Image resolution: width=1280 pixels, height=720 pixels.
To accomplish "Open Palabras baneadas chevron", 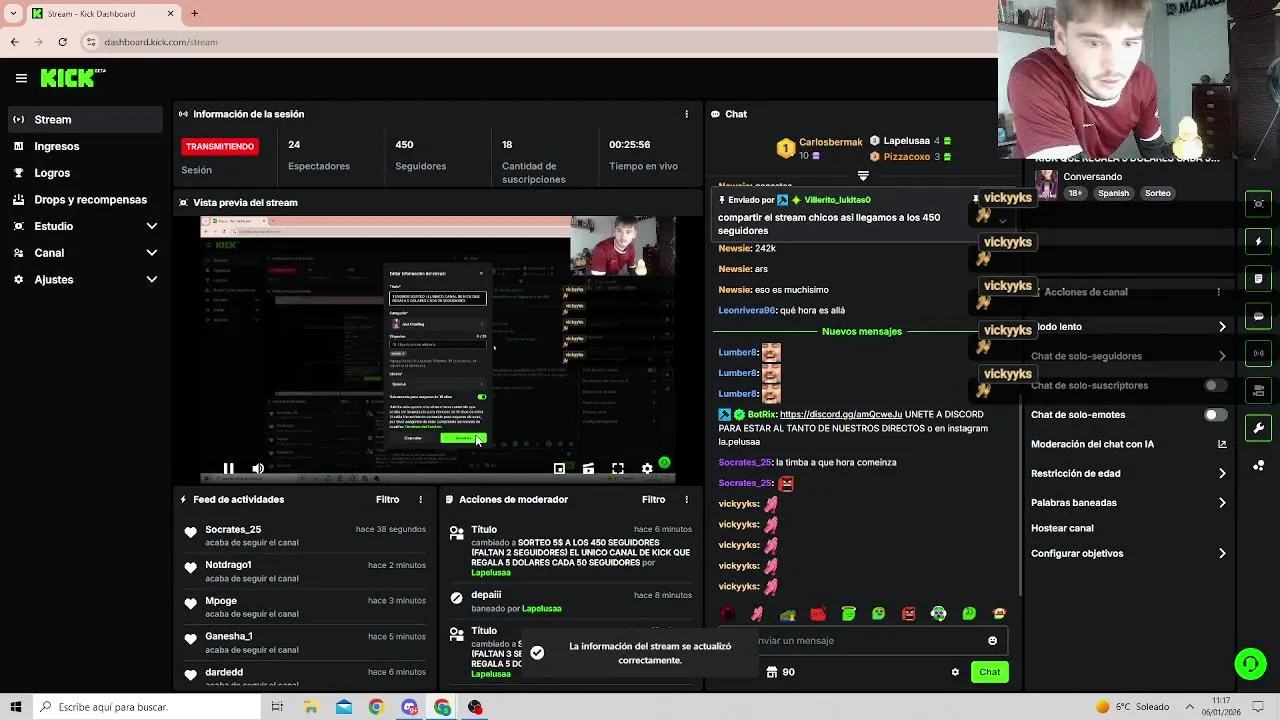I will (x=1222, y=503).
